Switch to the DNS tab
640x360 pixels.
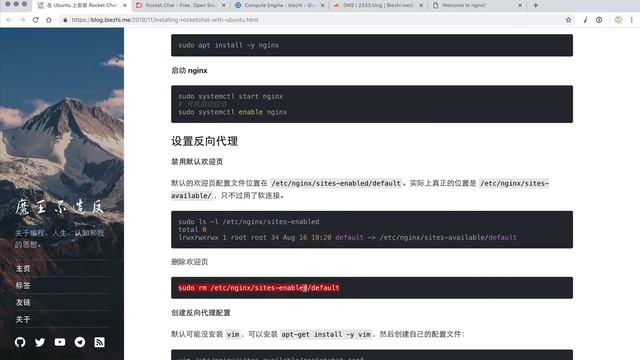pyautogui.click(x=378, y=5)
